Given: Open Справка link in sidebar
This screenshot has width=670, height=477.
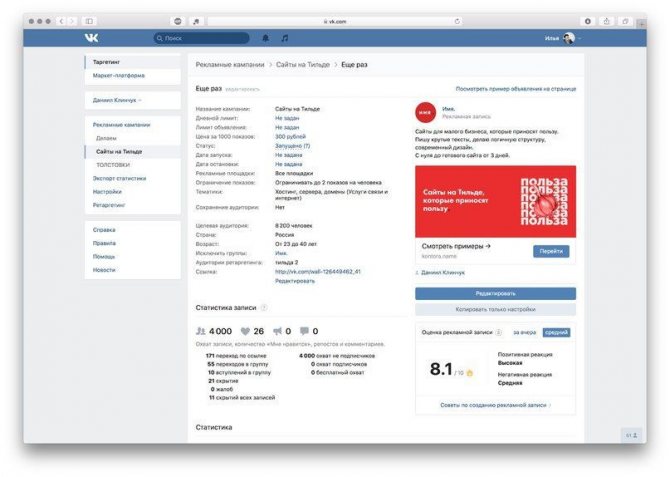Looking at the screenshot, I should pos(104,230).
